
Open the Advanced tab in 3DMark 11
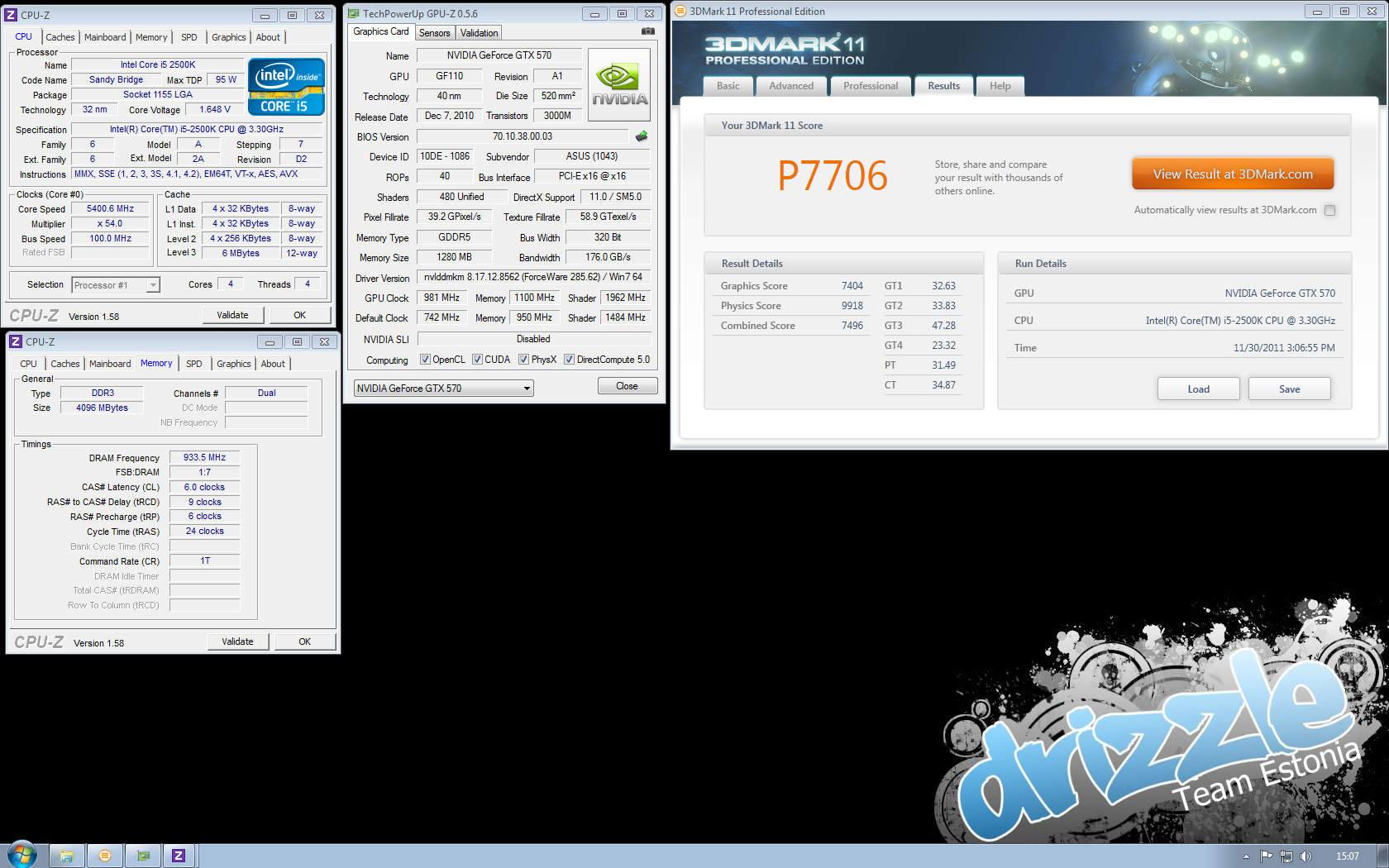pos(791,86)
